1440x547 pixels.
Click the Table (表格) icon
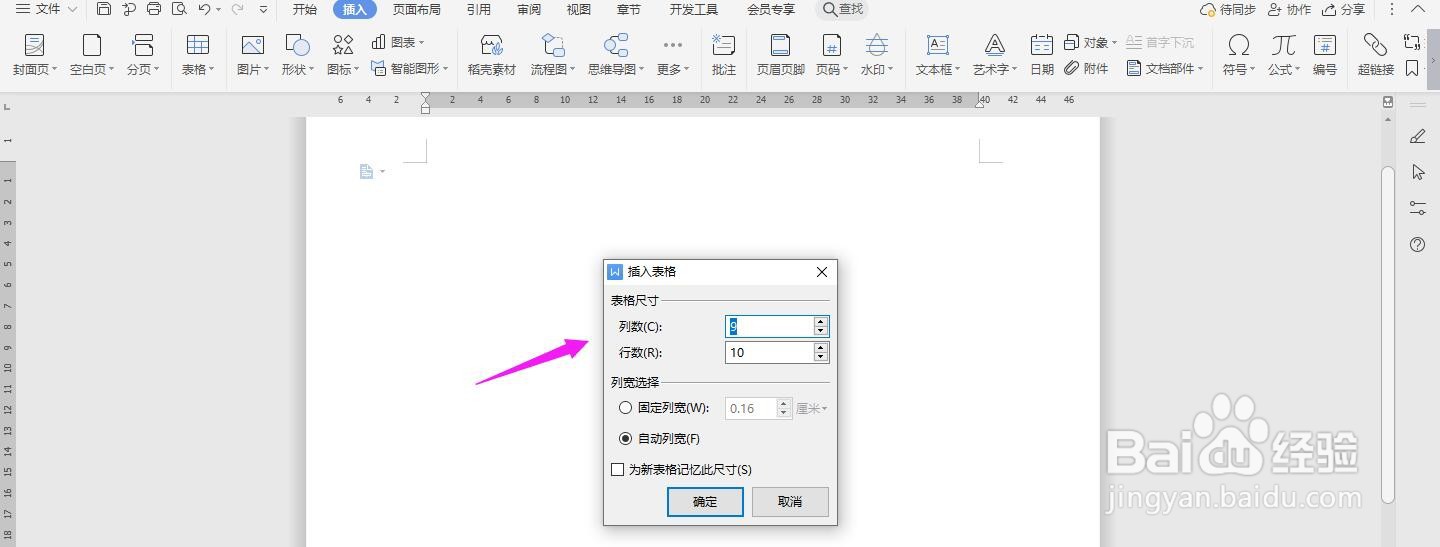tap(198, 45)
